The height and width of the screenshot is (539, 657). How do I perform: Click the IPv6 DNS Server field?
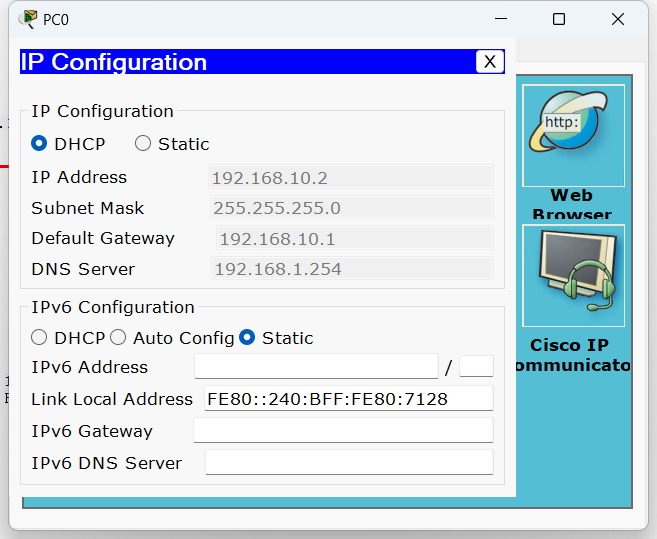tap(348, 463)
